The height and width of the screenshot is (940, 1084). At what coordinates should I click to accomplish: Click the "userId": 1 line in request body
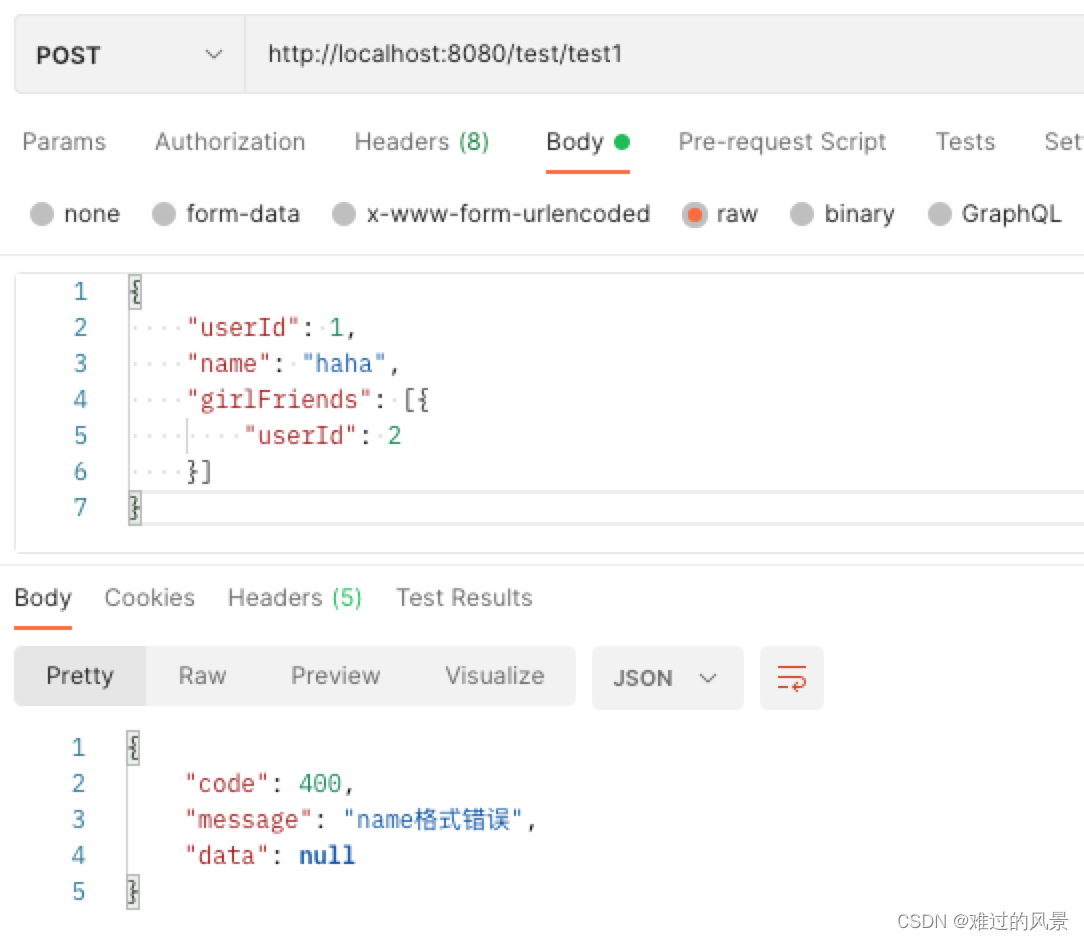(x=271, y=328)
